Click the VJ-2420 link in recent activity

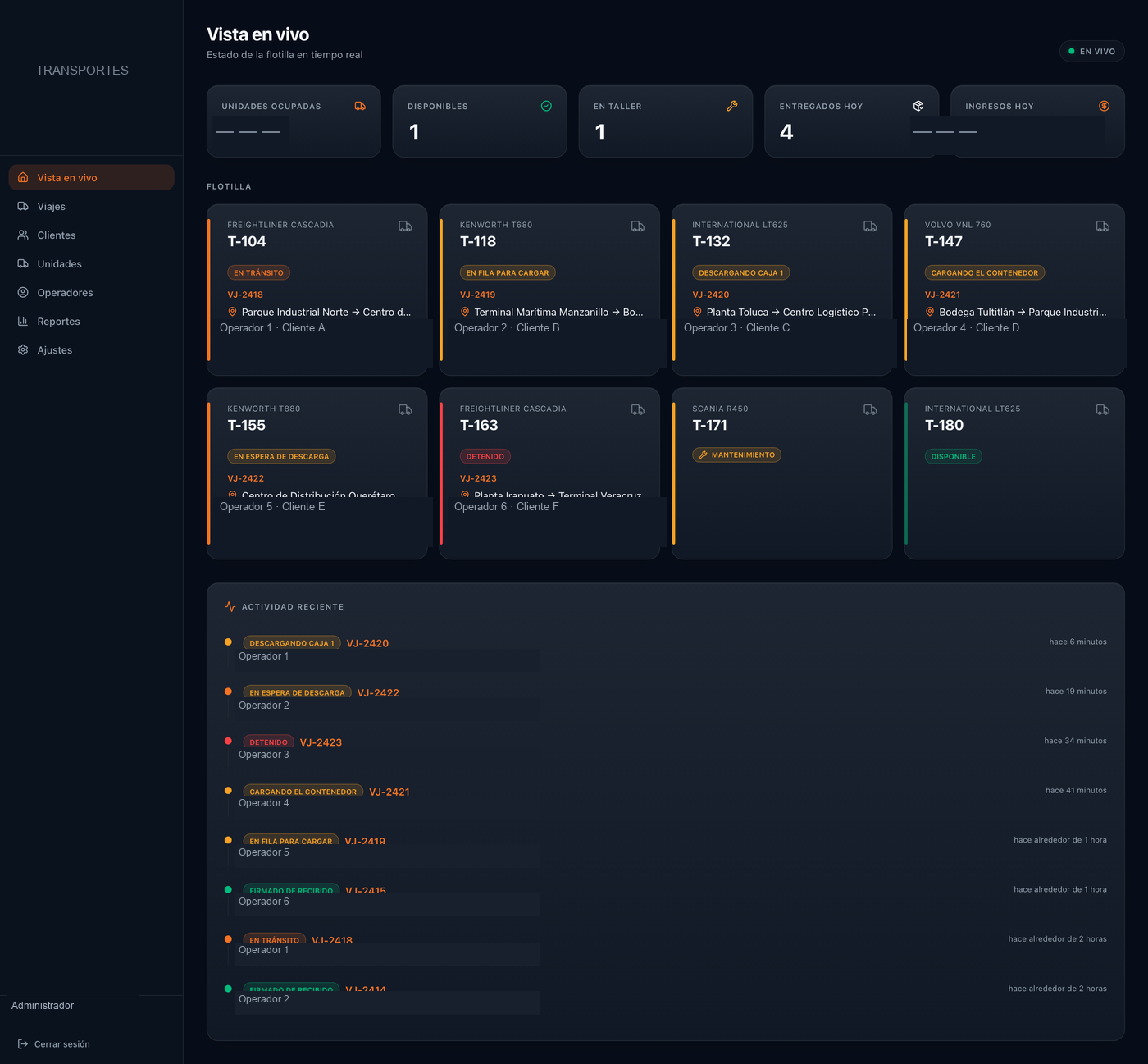pos(367,643)
